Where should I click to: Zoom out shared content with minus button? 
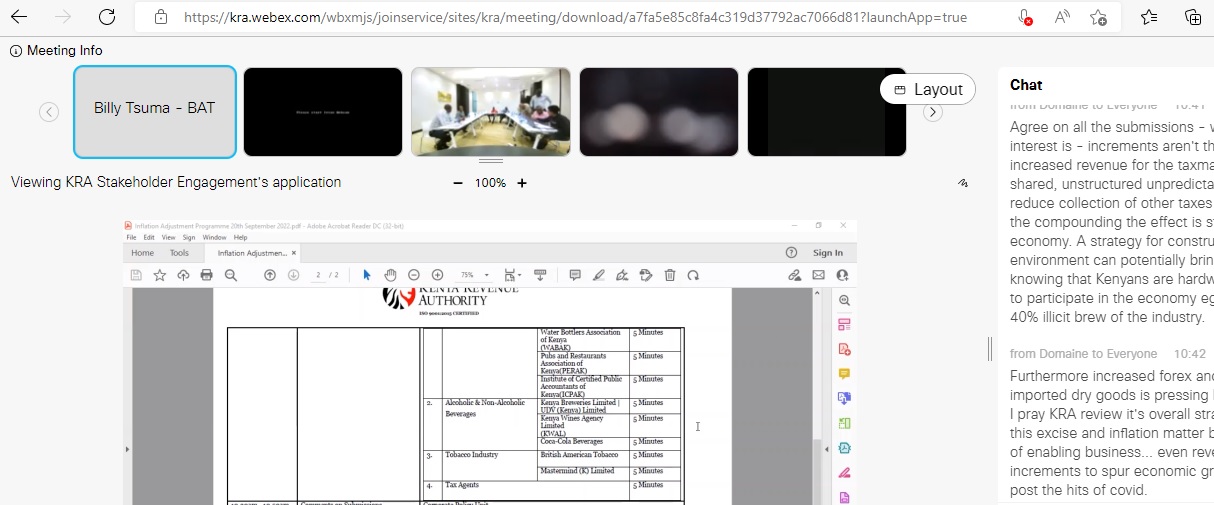tap(458, 183)
